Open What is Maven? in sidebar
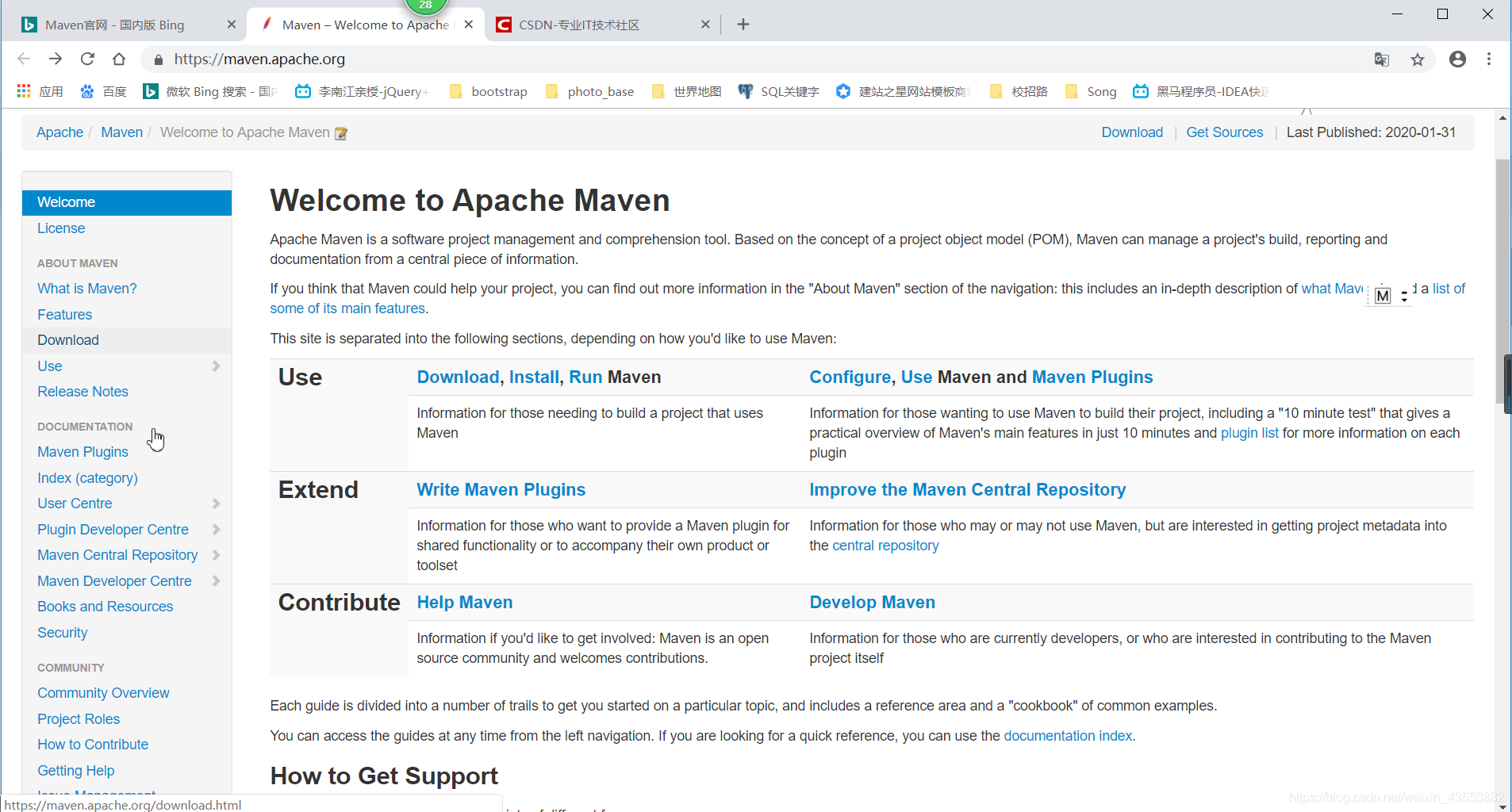Image resolution: width=1512 pixels, height=812 pixels. pyautogui.click(x=87, y=289)
